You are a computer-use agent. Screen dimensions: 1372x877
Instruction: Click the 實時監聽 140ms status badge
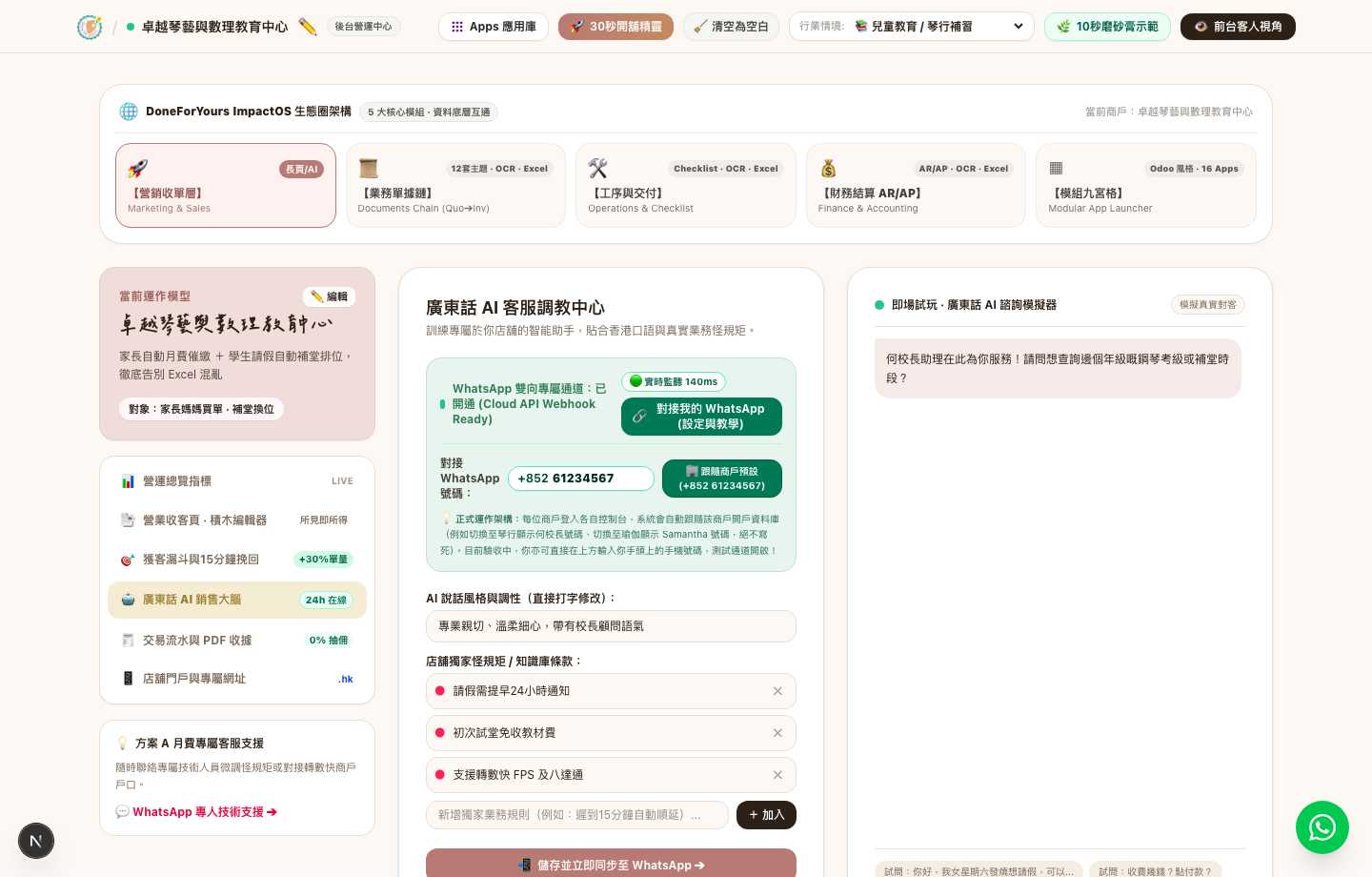(674, 381)
